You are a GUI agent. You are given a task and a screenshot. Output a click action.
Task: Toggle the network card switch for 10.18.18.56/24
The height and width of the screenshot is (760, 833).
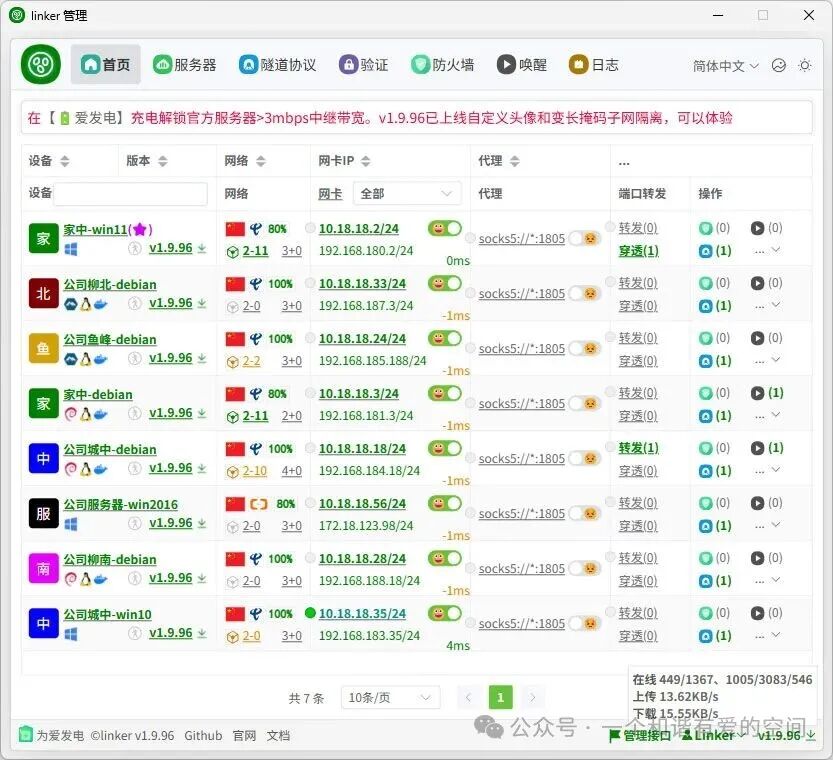click(445, 503)
